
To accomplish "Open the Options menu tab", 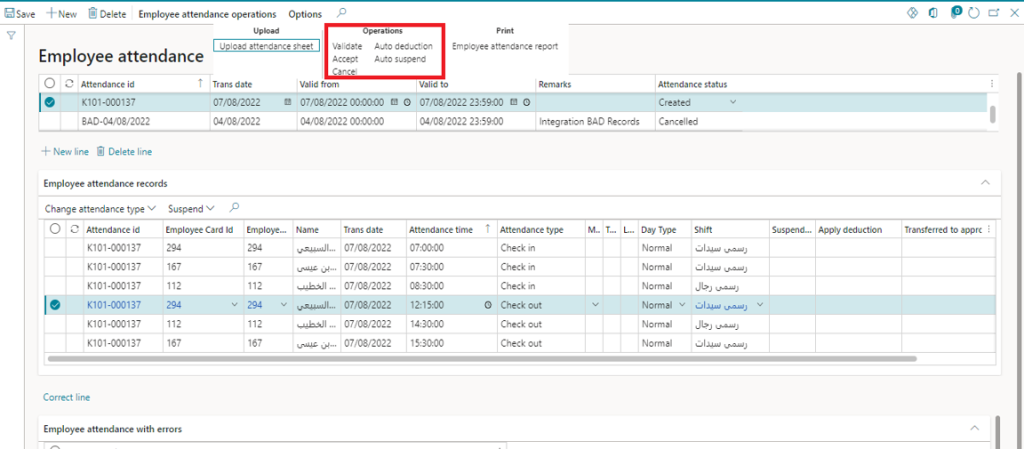I will tap(305, 14).
